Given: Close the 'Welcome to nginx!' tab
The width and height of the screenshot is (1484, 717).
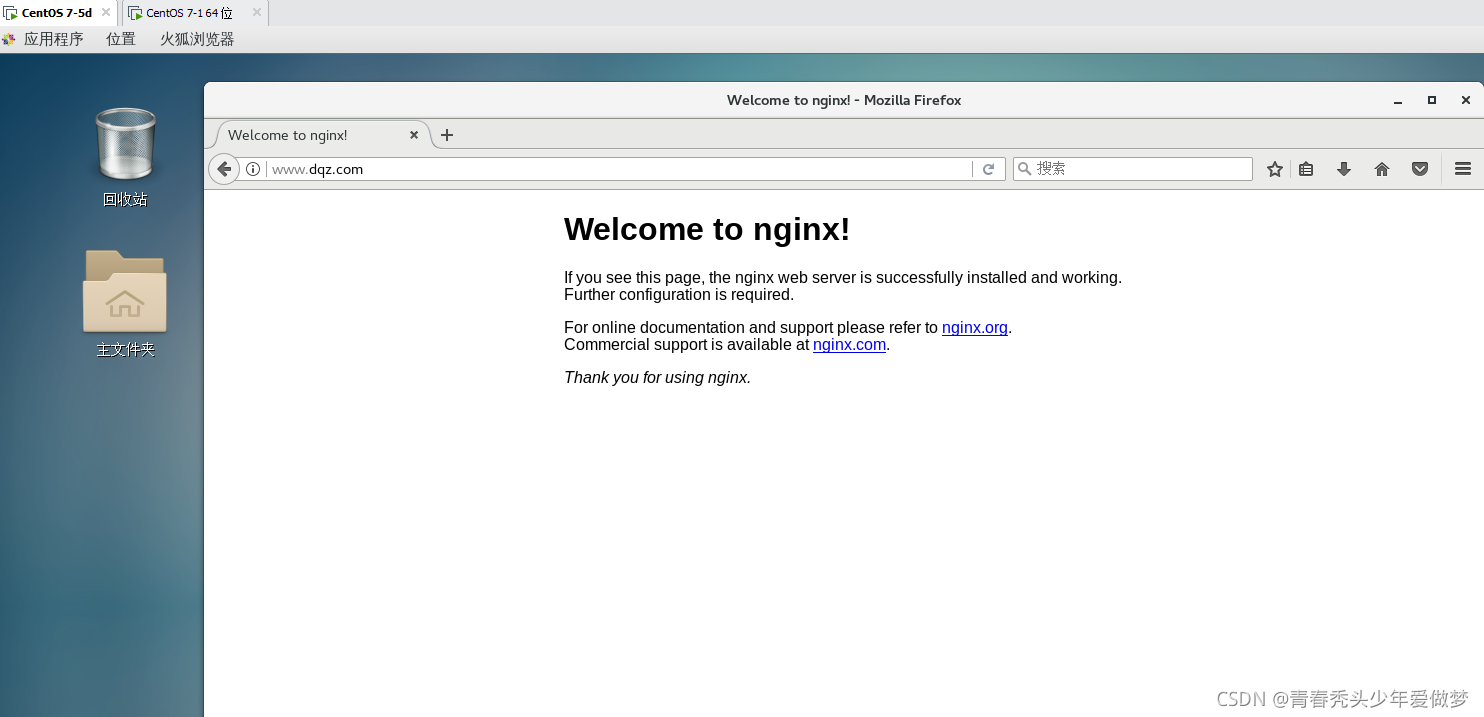Looking at the screenshot, I should tap(415, 135).
